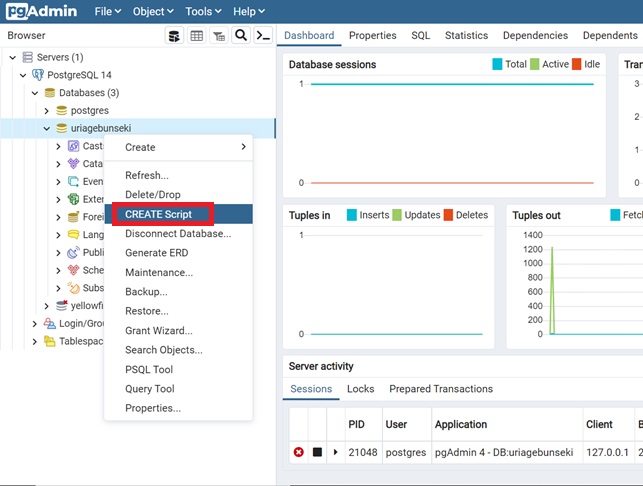Image resolution: width=643 pixels, height=486 pixels.
Task: Click the Filtered Rows toolbar icon
Action: pos(219,36)
